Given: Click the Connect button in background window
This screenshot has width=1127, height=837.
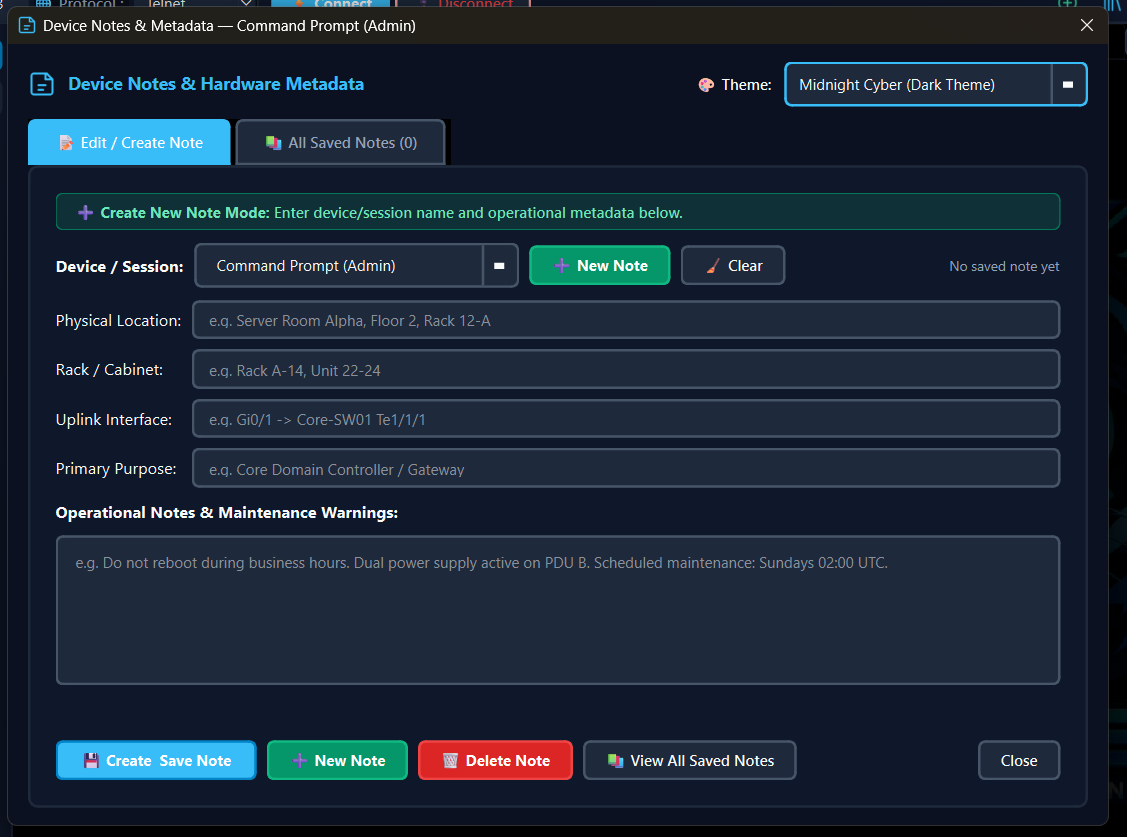Looking at the screenshot, I should (x=332, y=4).
